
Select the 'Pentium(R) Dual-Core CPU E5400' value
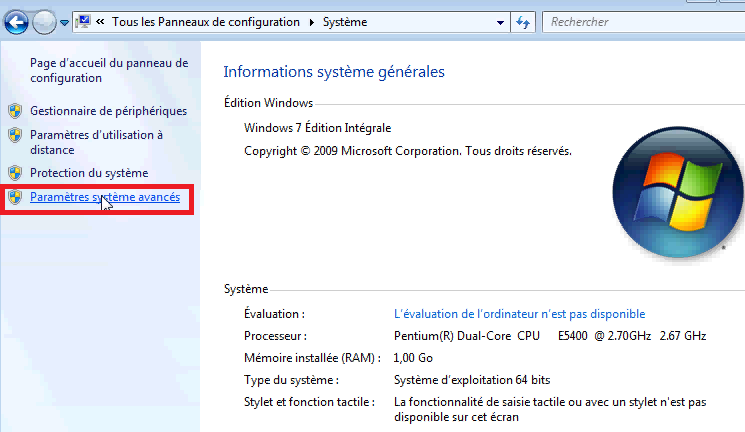point(550,336)
